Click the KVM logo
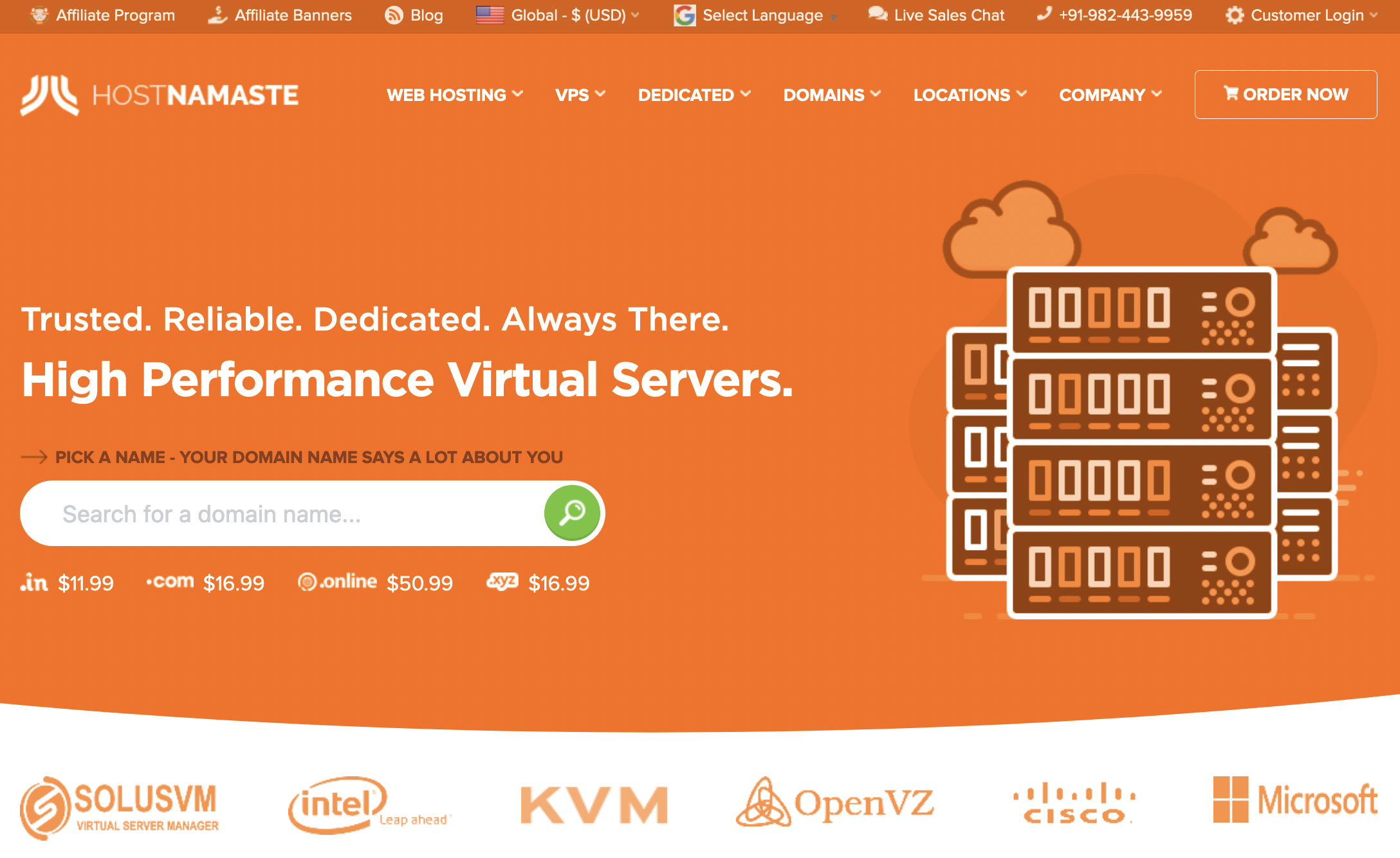 click(594, 805)
